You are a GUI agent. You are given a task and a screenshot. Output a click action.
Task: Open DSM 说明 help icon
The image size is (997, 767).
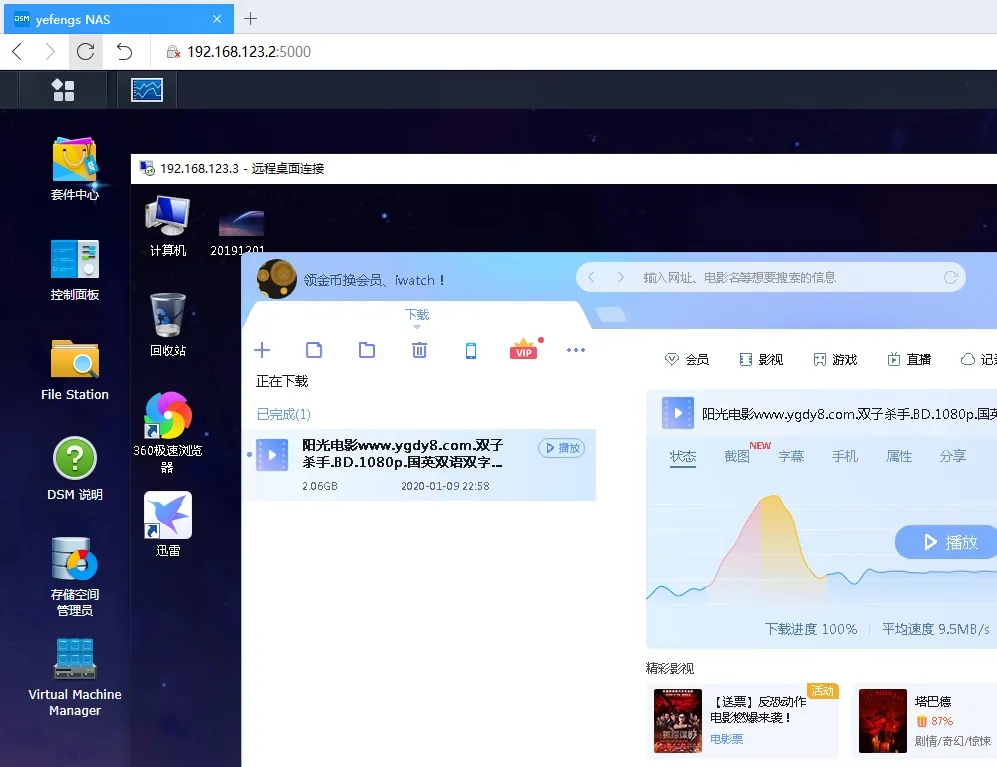(74, 469)
